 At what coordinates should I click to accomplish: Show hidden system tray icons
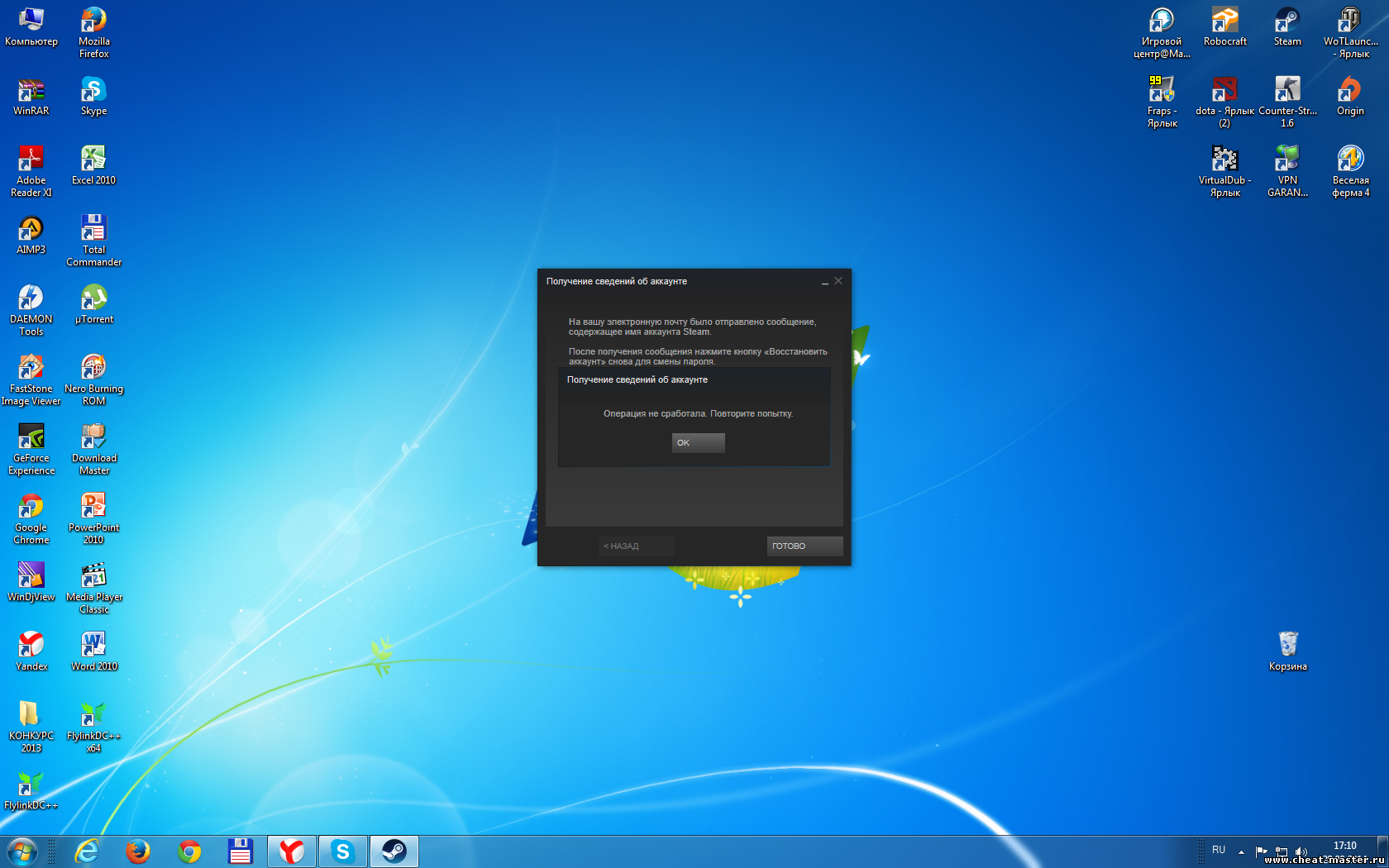[x=1241, y=851]
